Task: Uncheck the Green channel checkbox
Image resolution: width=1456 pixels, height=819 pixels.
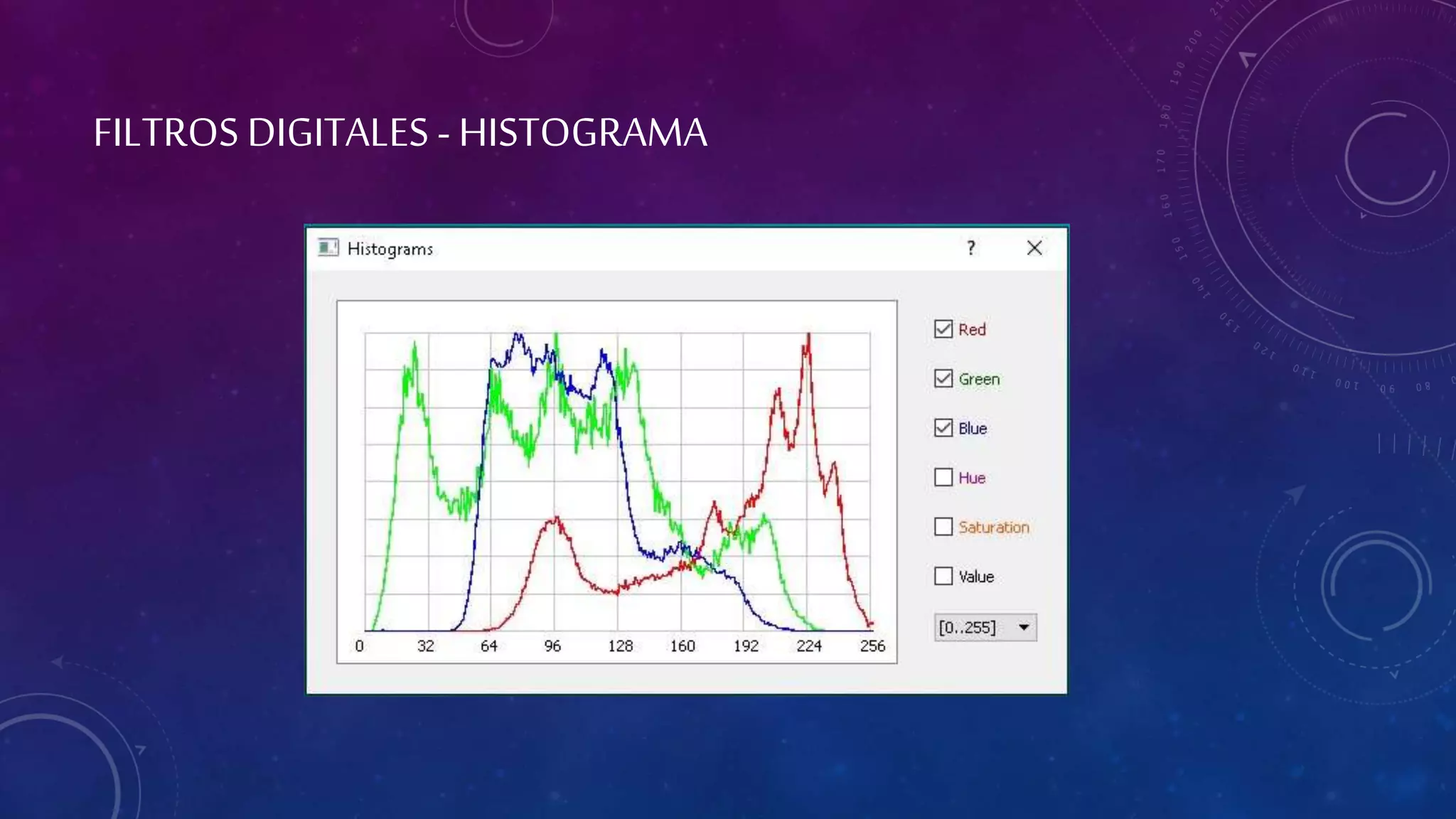Action: (x=943, y=378)
